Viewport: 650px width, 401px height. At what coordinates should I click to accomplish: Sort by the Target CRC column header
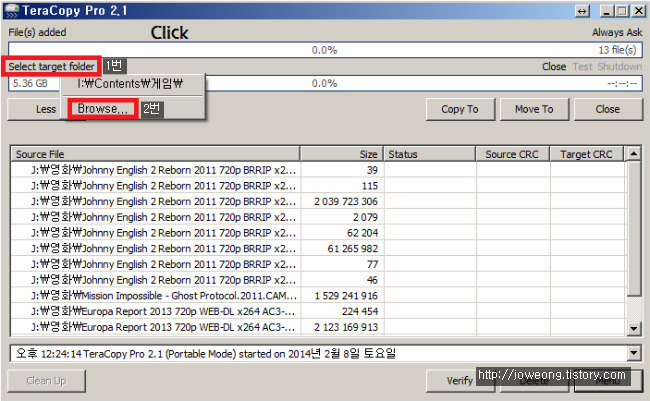pos(587,154)
